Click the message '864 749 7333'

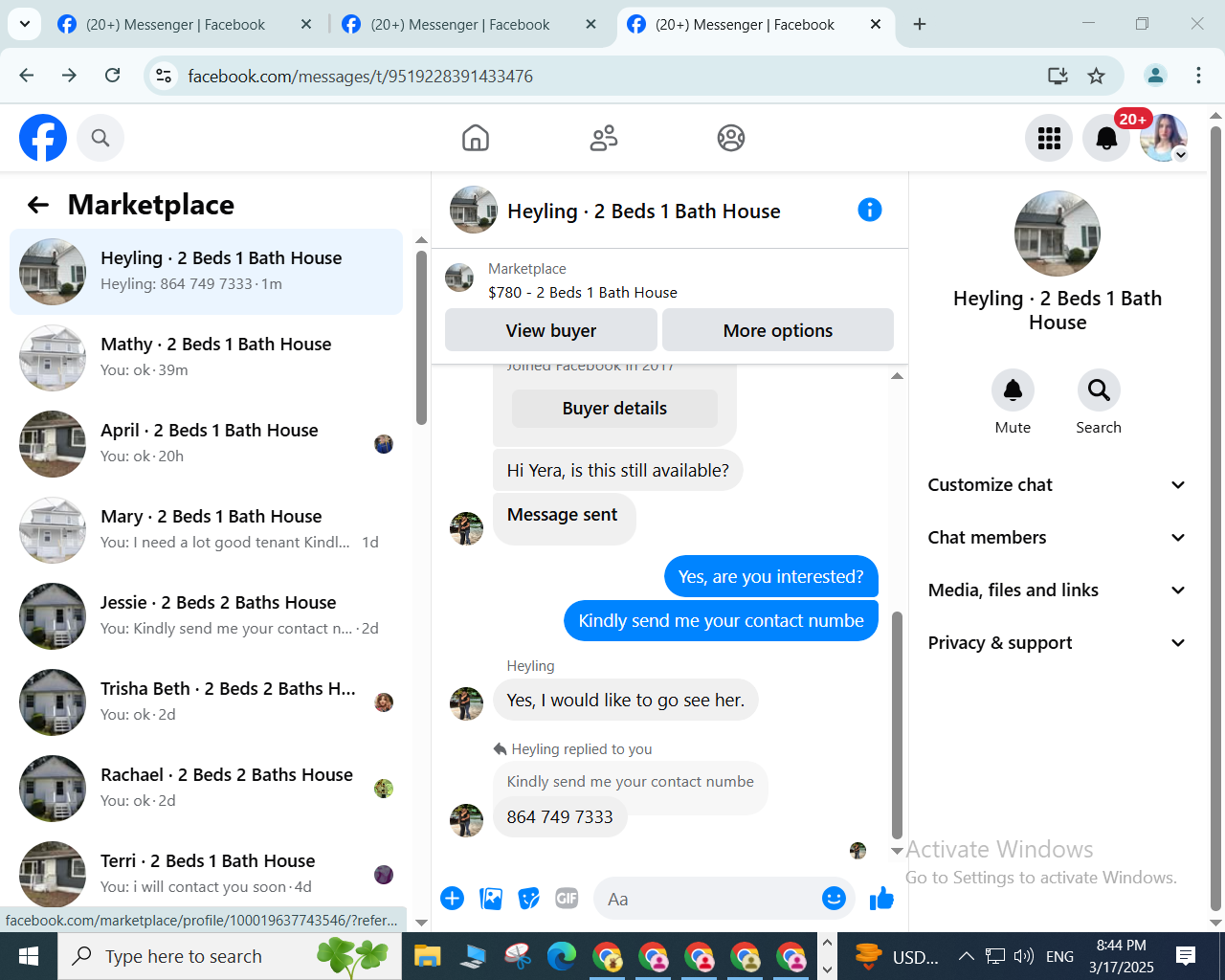tap(560, 817)
